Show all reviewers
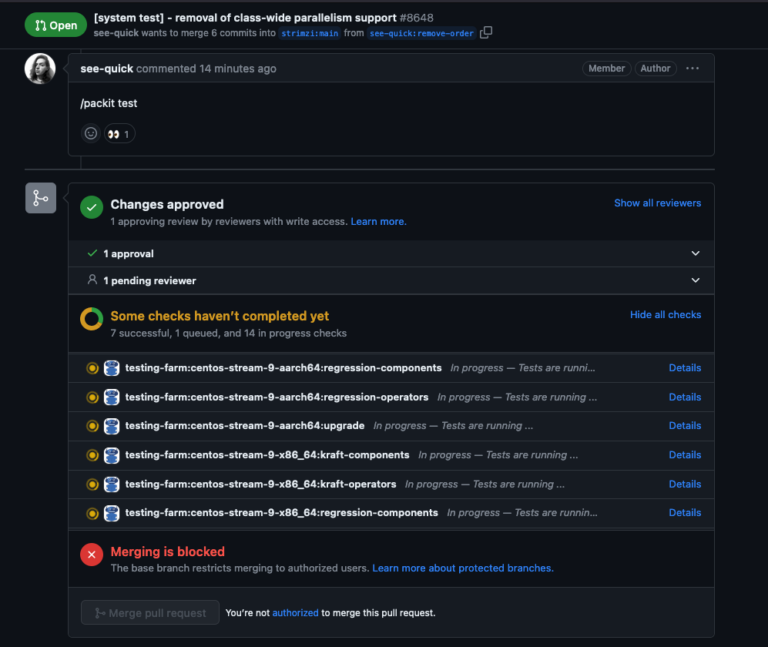The width and height of the screenshot is (768, 647). pos(657,203)
